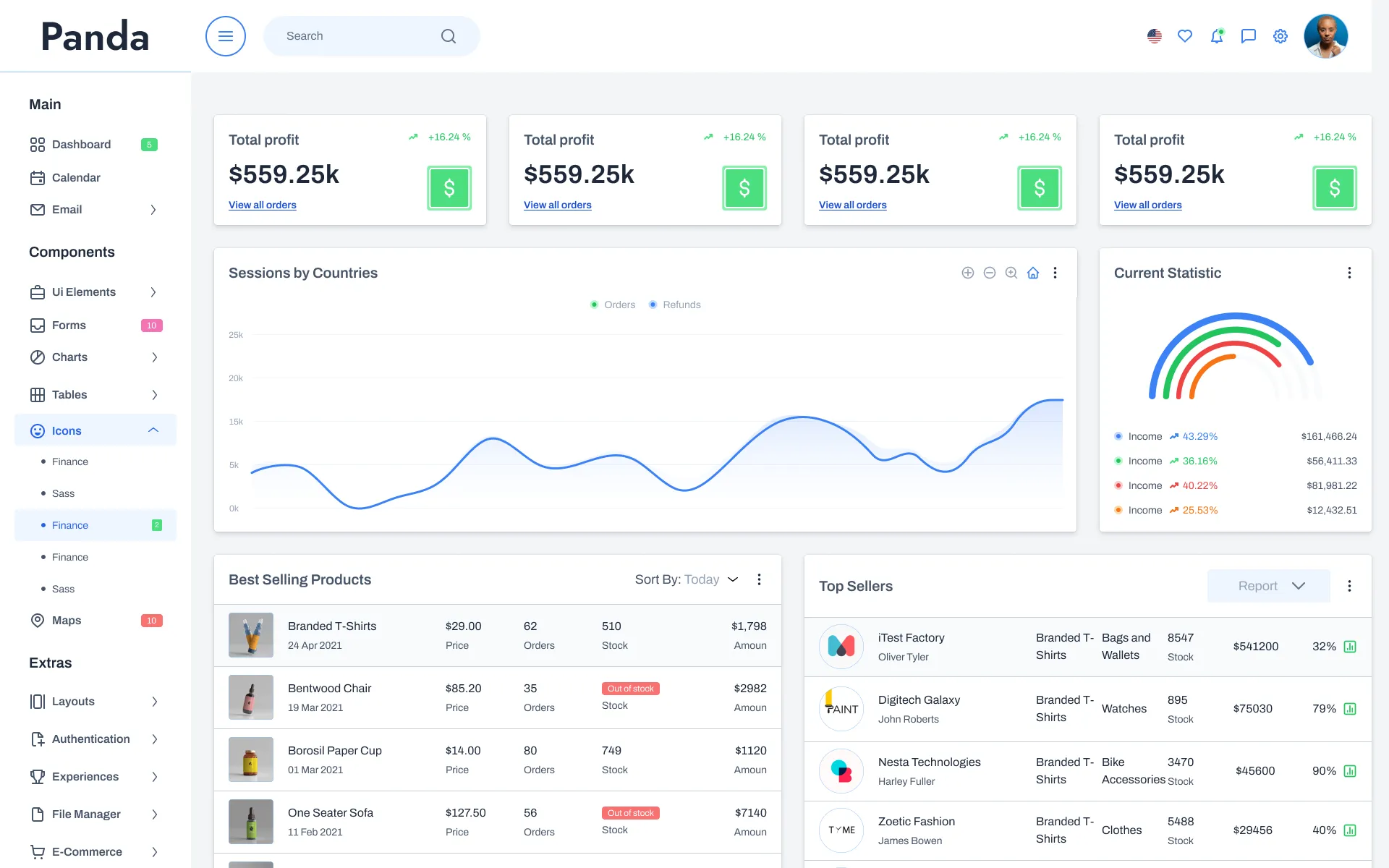The image size is (1389, 868).
Task: Open settings via the gear icon
Action: pyautogui.click(x=1280, y=35)
